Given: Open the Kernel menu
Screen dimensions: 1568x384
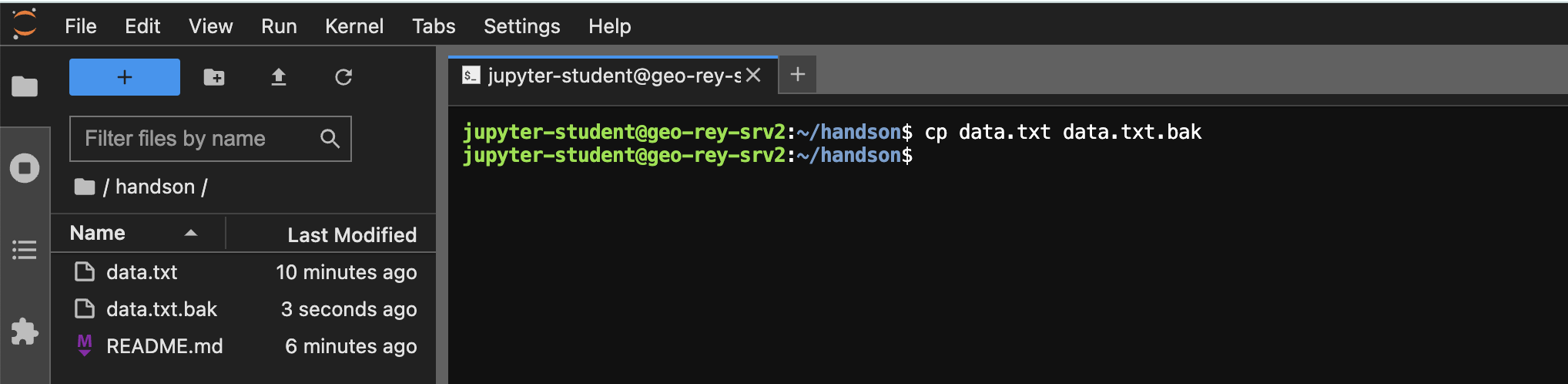Looking at the screenshot, I should [x=354, y=26].
